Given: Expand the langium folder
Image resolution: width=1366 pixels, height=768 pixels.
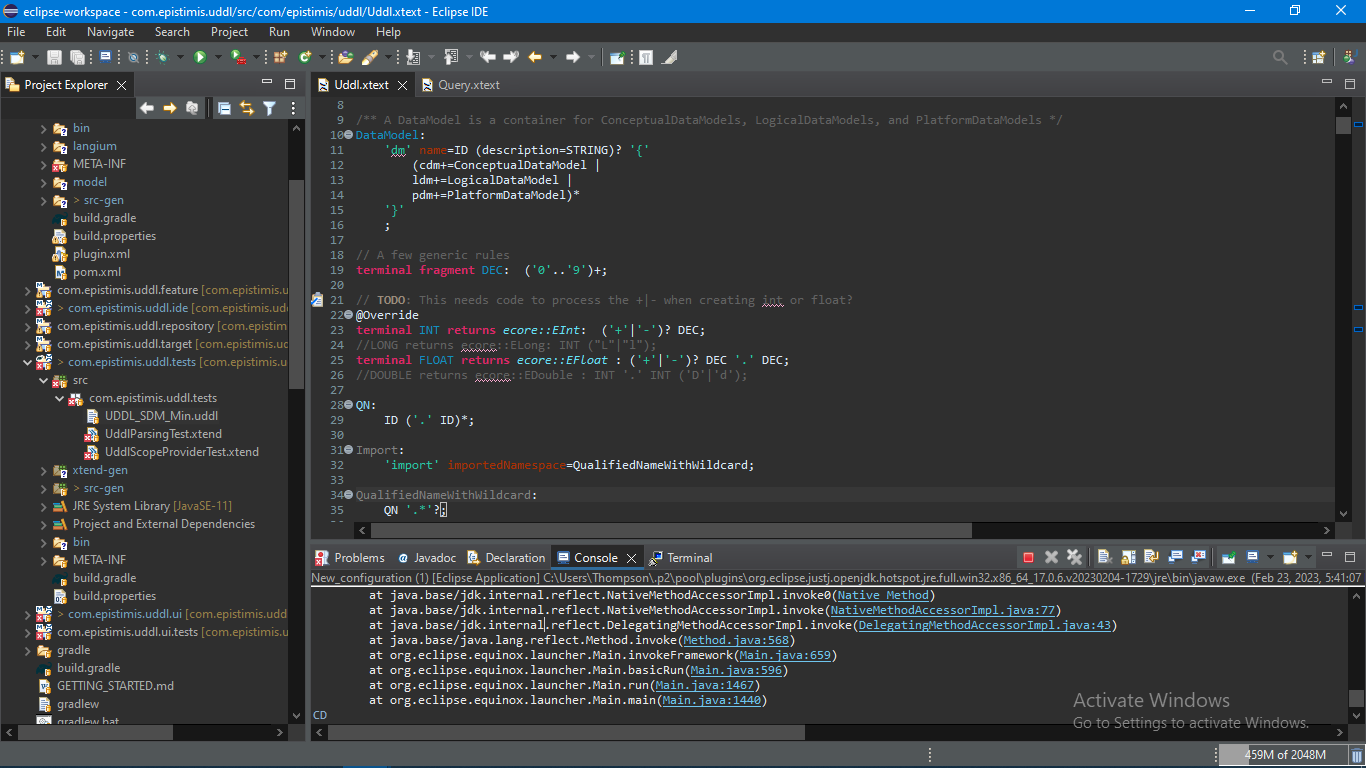Looking at the screenshot, I should 43,146.
